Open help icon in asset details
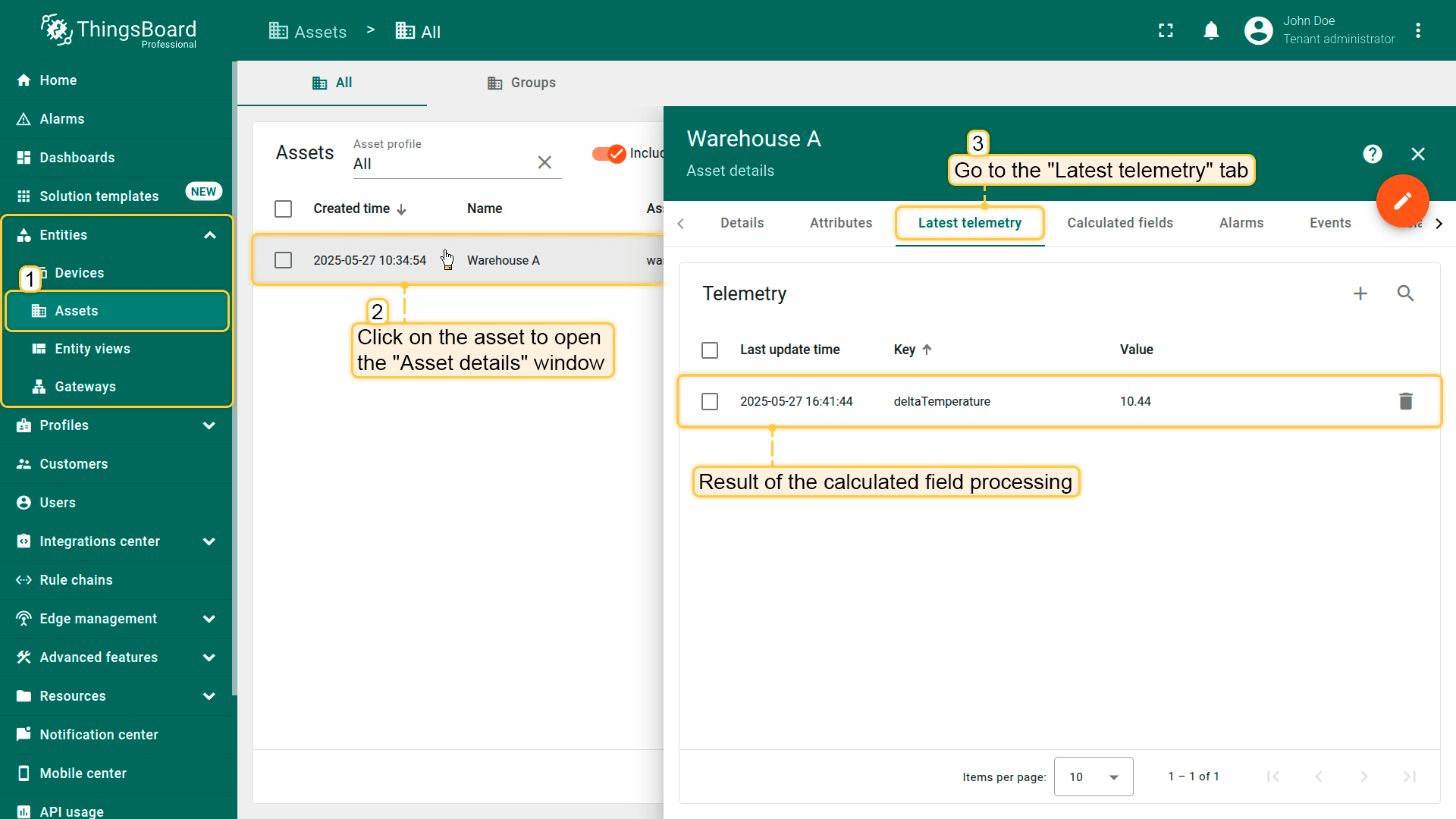This screenshot has width=1456, height=819. click(1372, 154)
